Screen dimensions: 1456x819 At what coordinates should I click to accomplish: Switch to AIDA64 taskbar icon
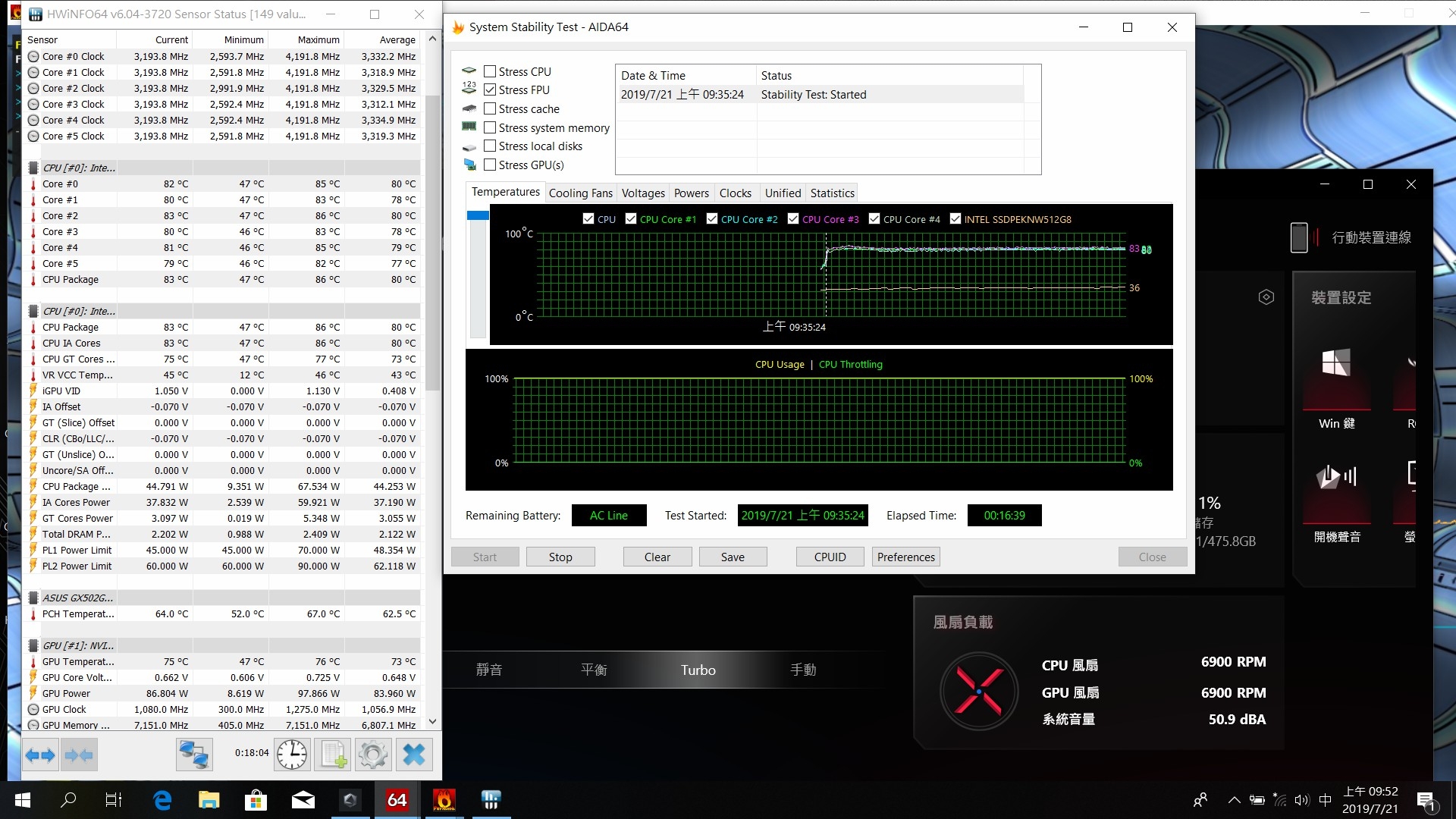point(397,800)
